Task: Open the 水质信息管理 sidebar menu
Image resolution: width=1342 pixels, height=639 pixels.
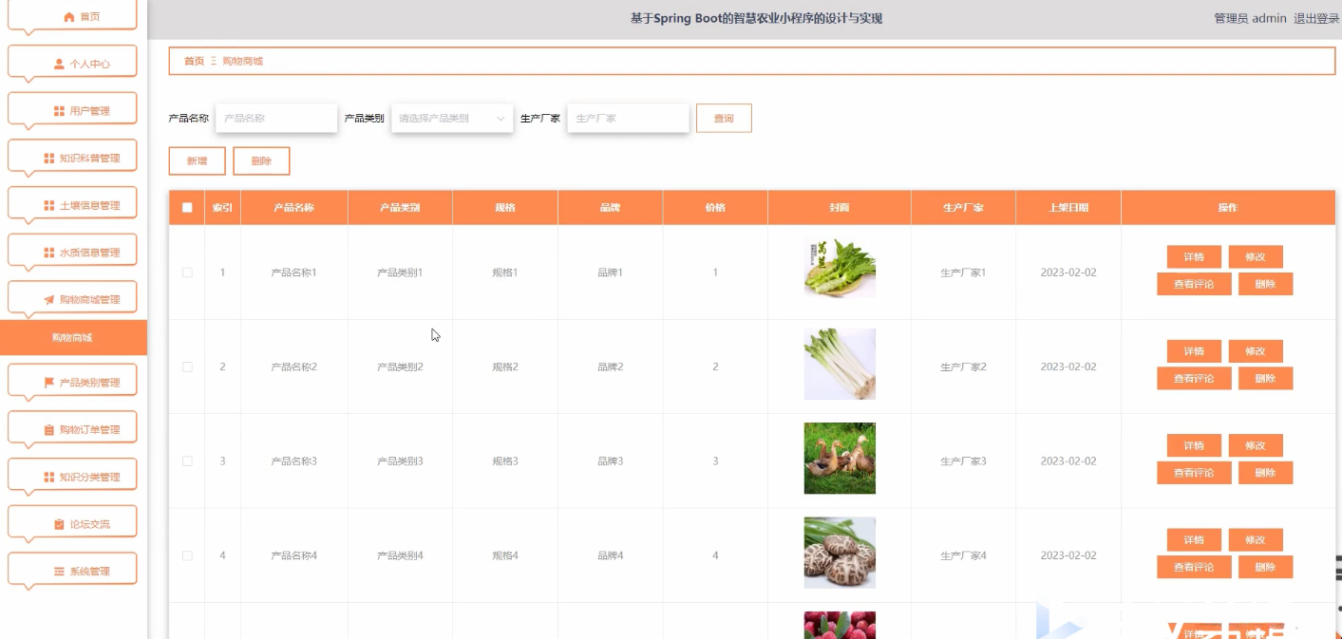Action: pos(72,252)
